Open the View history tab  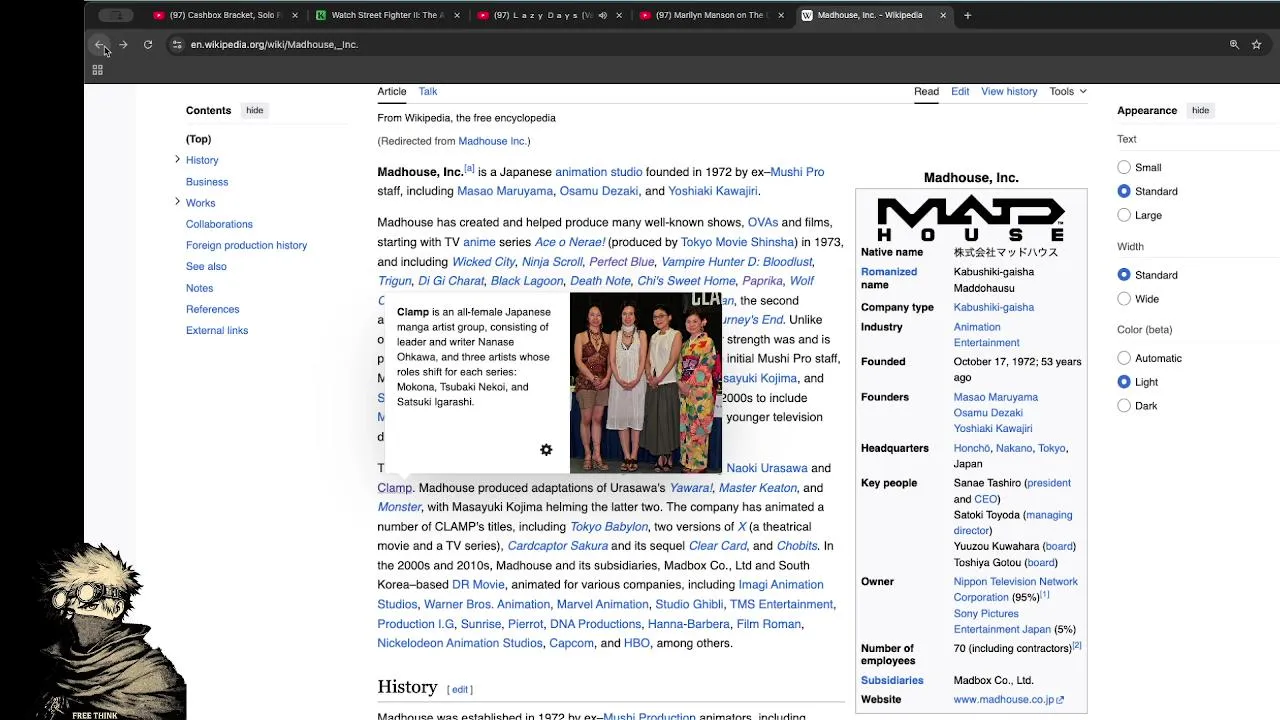[x=1009, y=91]
